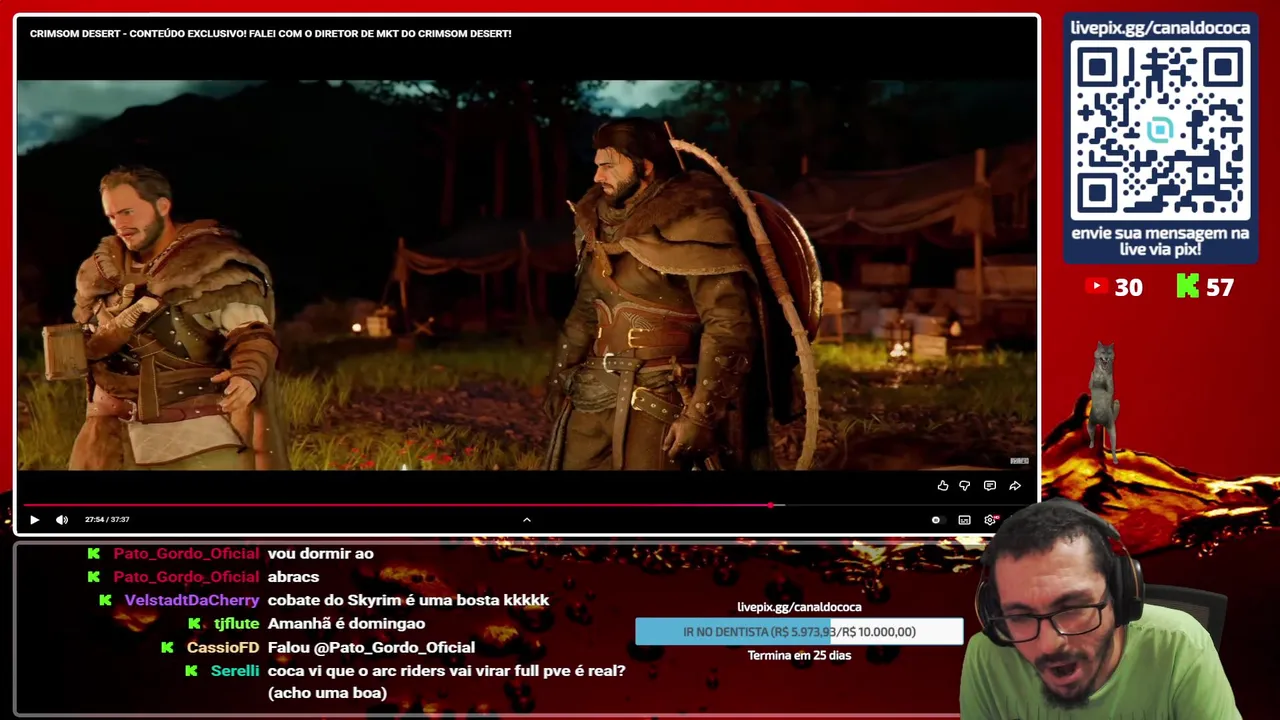Mute the video with the speaker icon
The width and height of the screenshot is (1280, 720).
(x=62, y=520)
